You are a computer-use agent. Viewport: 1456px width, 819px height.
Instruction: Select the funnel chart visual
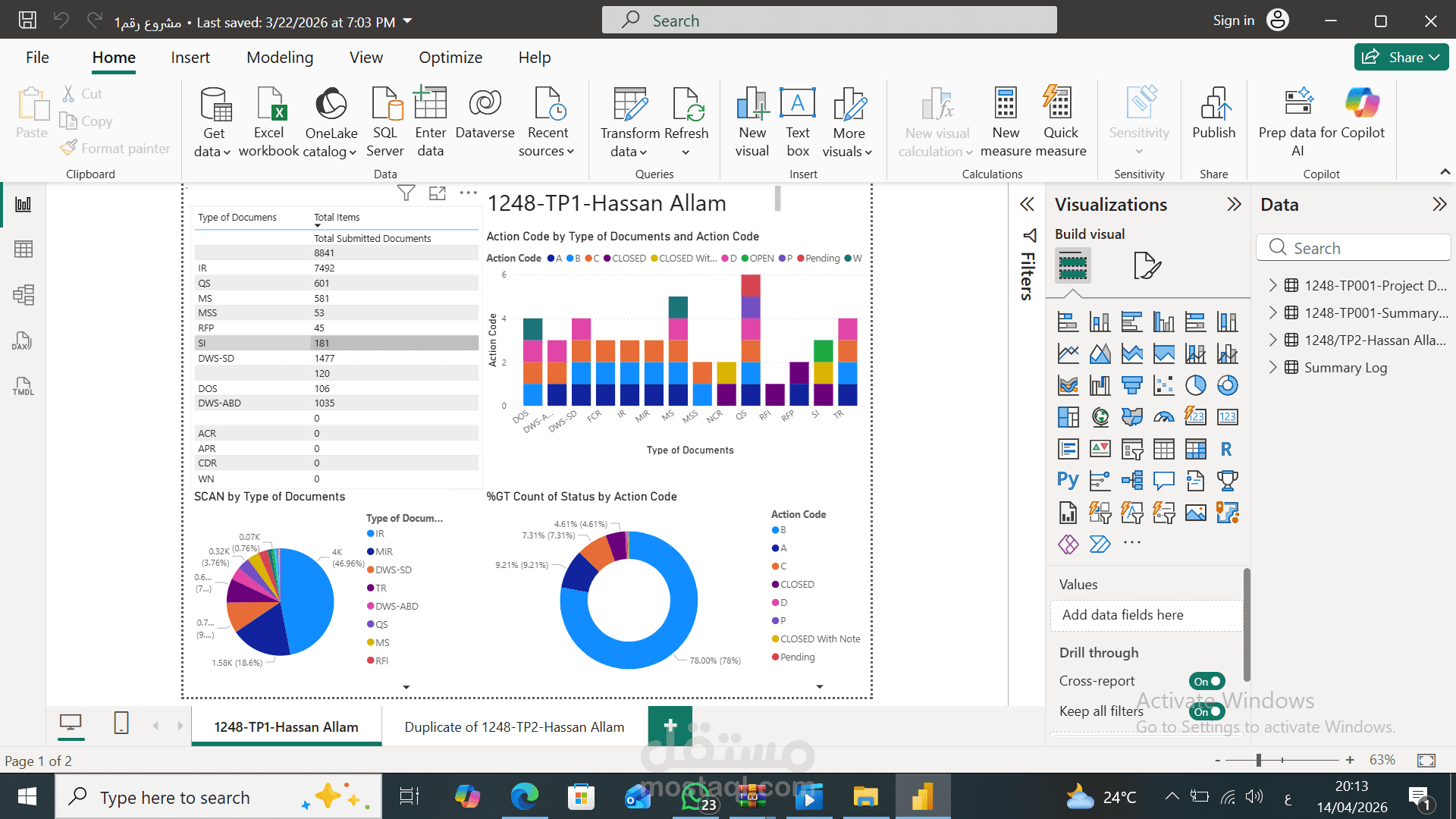click(x=1131, y=385)
